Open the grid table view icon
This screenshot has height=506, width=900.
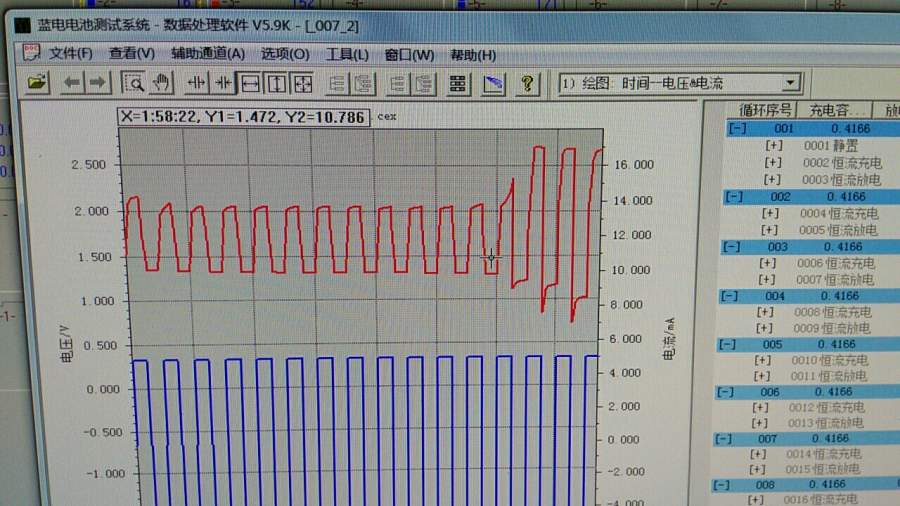457,84
